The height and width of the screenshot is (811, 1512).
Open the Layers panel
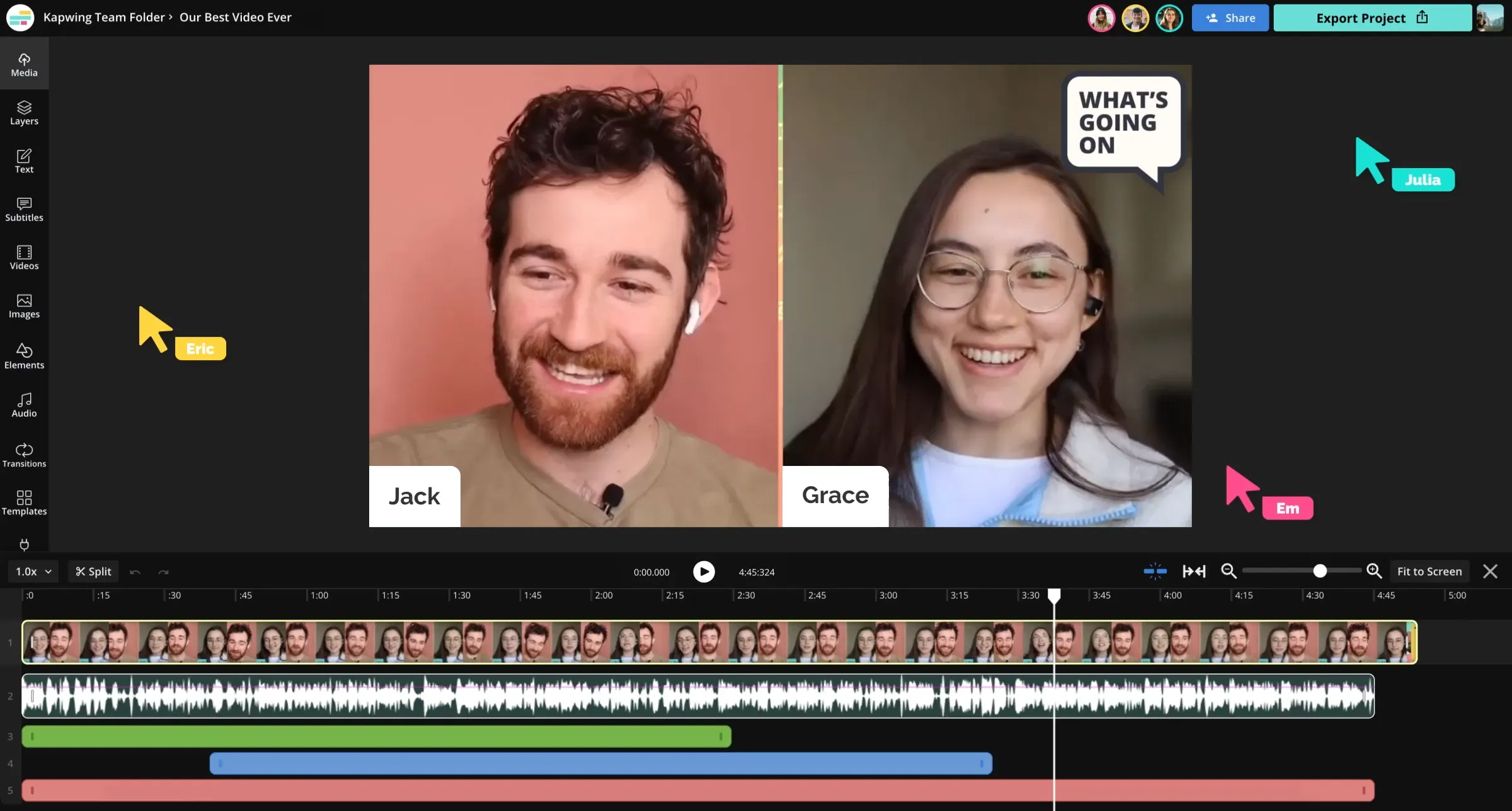click(x=24, y=112)
